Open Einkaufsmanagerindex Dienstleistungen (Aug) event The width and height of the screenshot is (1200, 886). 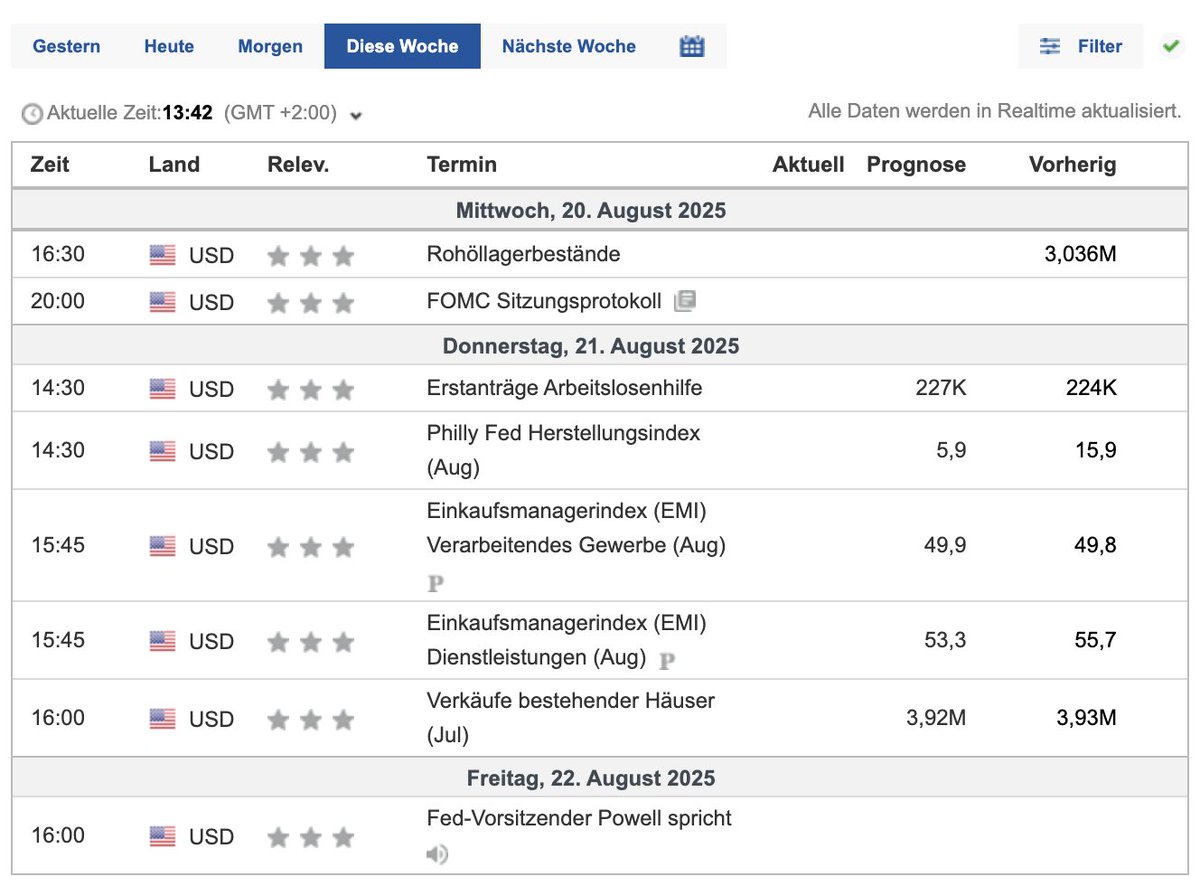pyautogui.click(x=567, y=640)
